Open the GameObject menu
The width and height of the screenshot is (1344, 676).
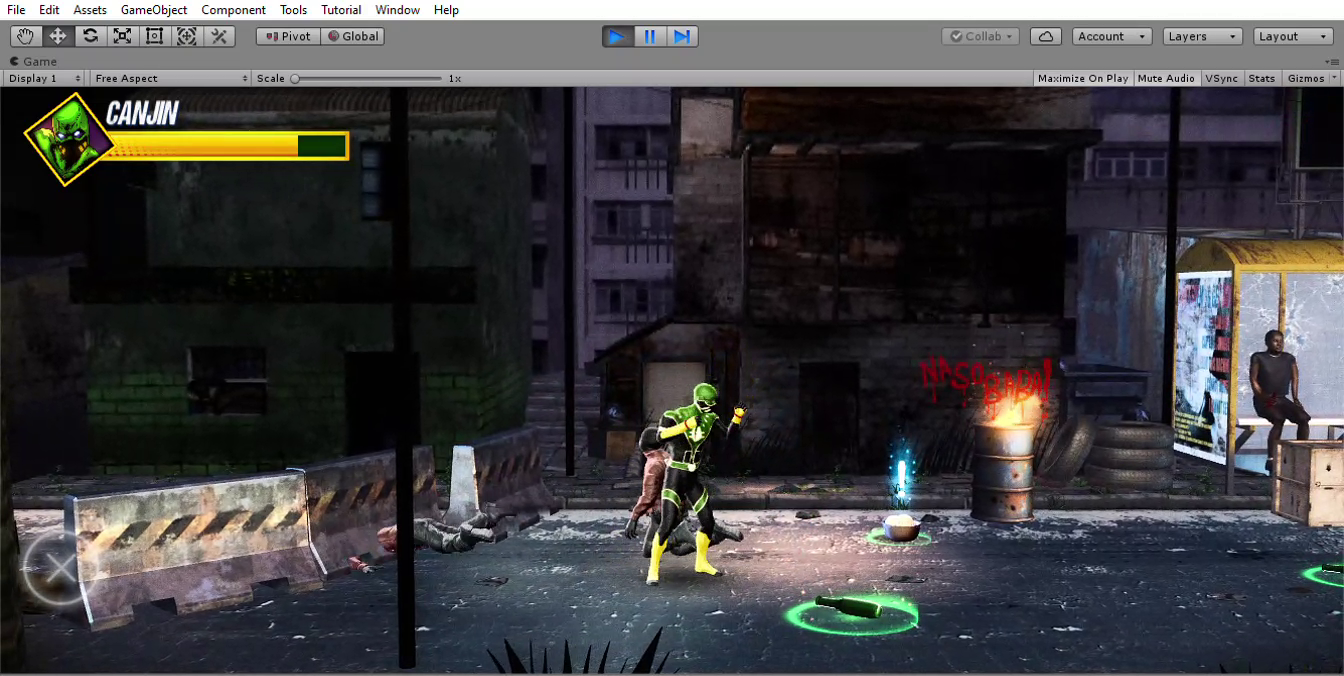(155, 10)
